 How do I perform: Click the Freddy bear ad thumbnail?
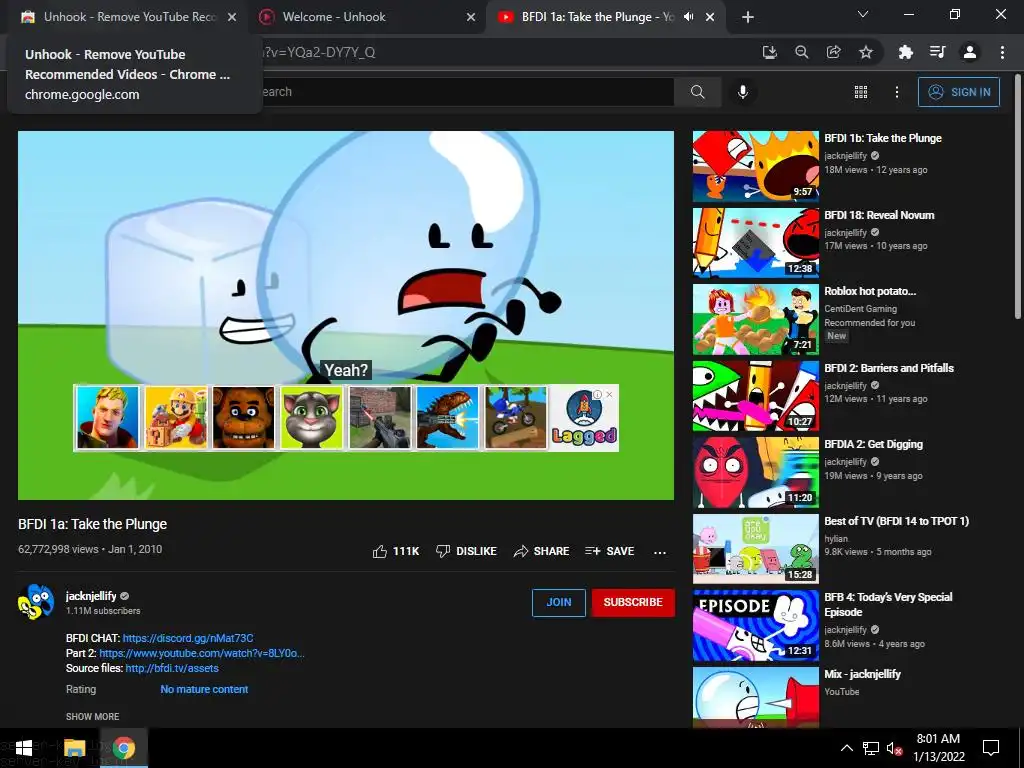click(244, 417)
